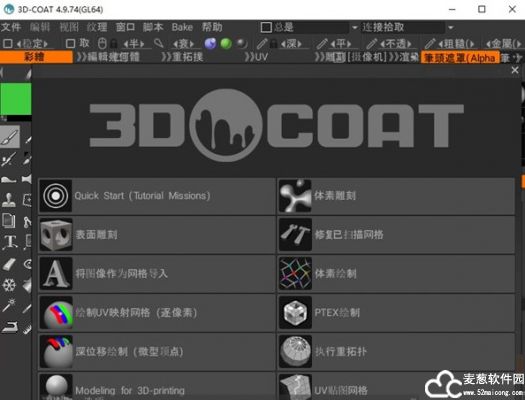This screenshot has width=525, height=400.
Task: Open the dropdown arrow after 连接拾取
Action: pyautogui.click(x=451, y=27)
